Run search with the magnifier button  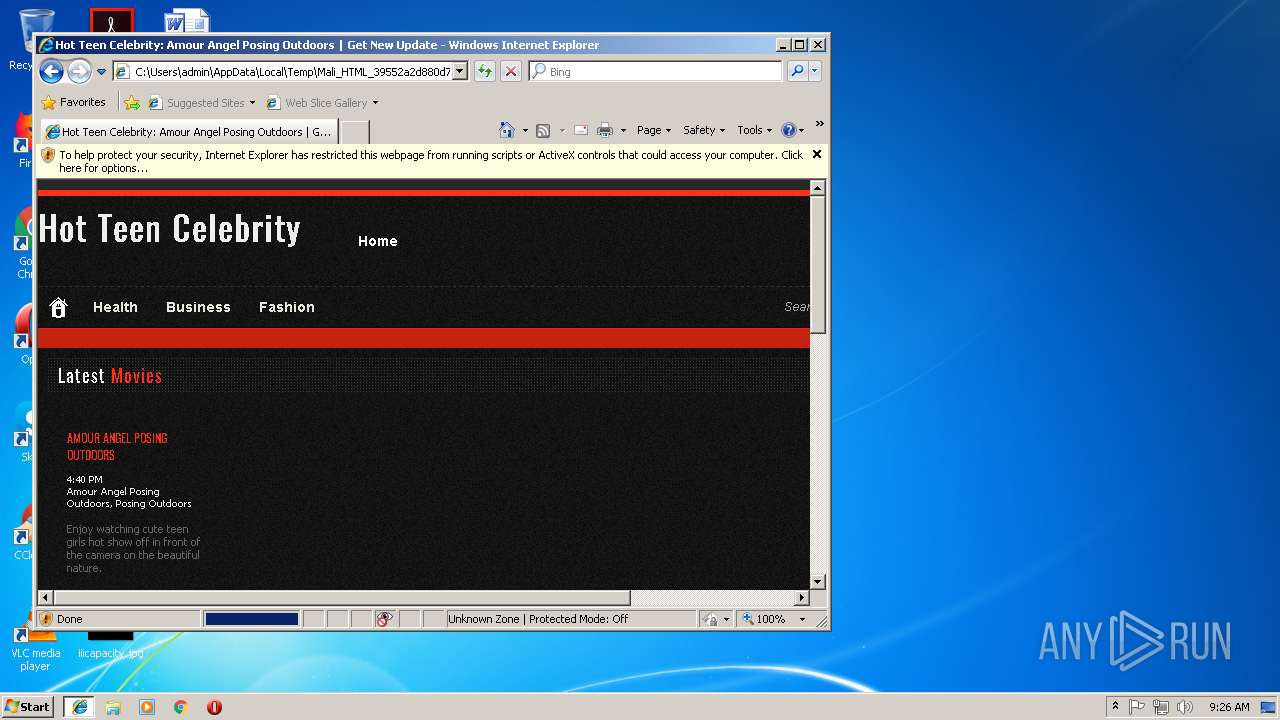[797, 71]
